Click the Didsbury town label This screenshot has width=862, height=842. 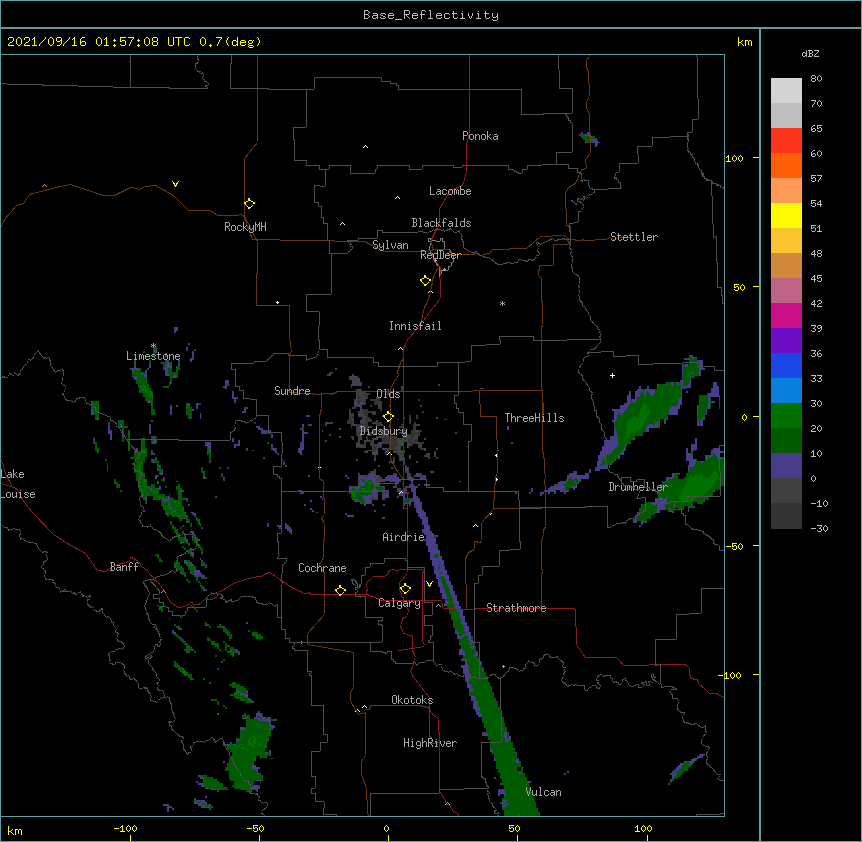[x=384, y=431]
